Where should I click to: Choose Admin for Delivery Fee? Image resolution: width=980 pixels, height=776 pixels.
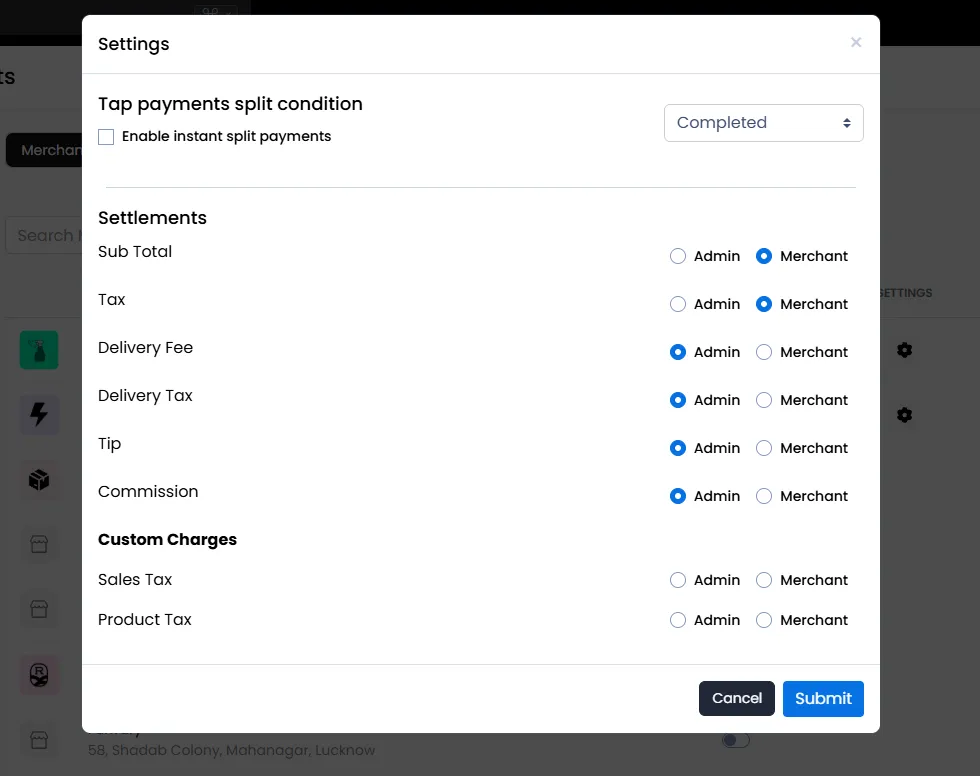678,352
